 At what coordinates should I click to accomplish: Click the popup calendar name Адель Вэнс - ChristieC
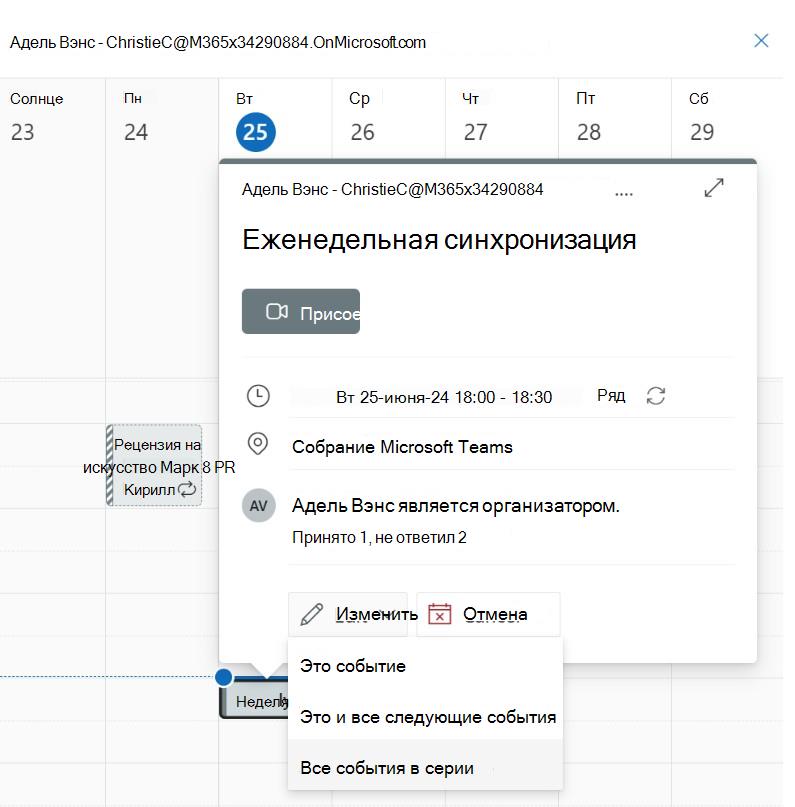pos(392,189)
